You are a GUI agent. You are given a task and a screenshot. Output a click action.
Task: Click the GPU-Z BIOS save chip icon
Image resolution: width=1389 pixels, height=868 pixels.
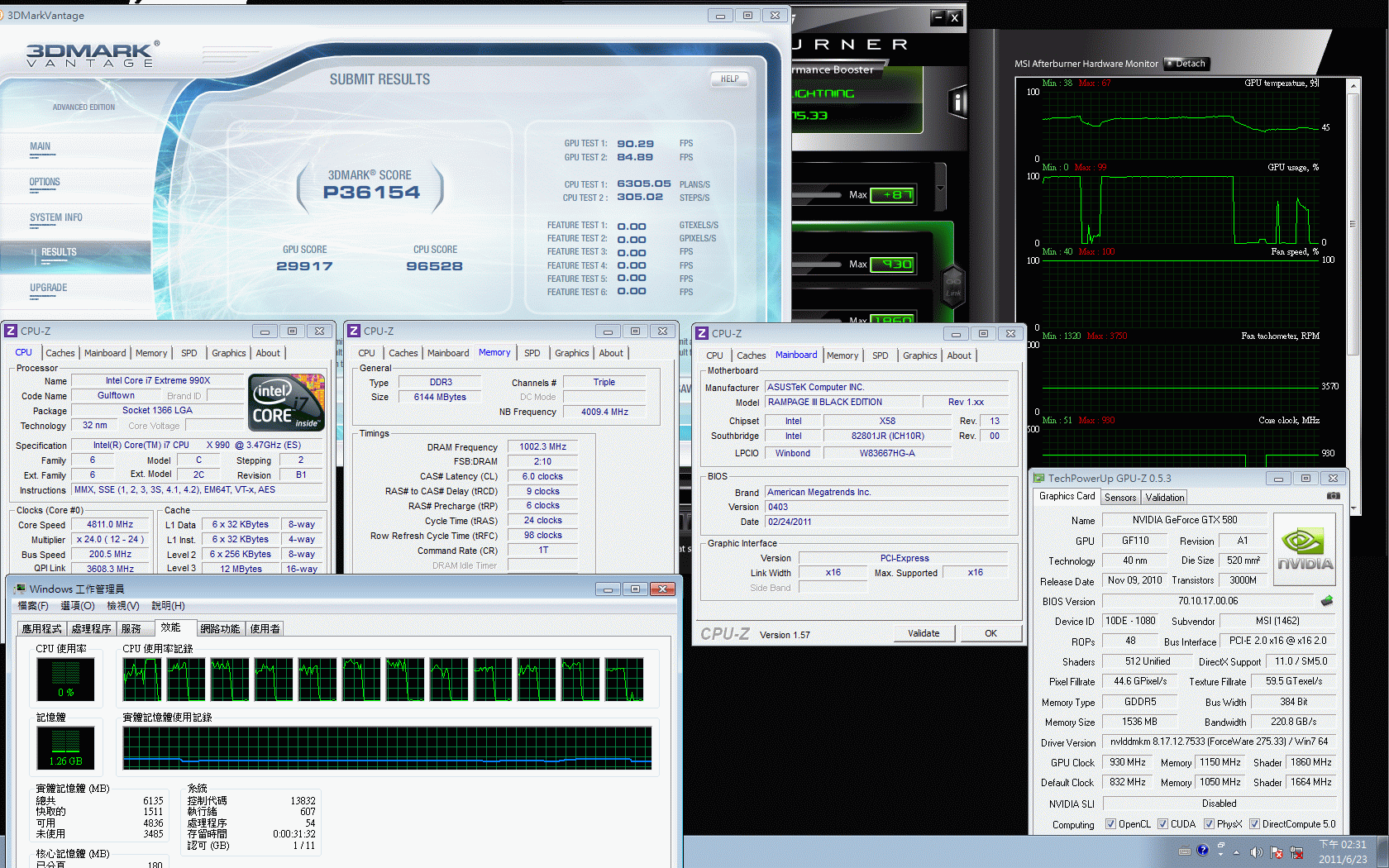[x=1327, y=601]
